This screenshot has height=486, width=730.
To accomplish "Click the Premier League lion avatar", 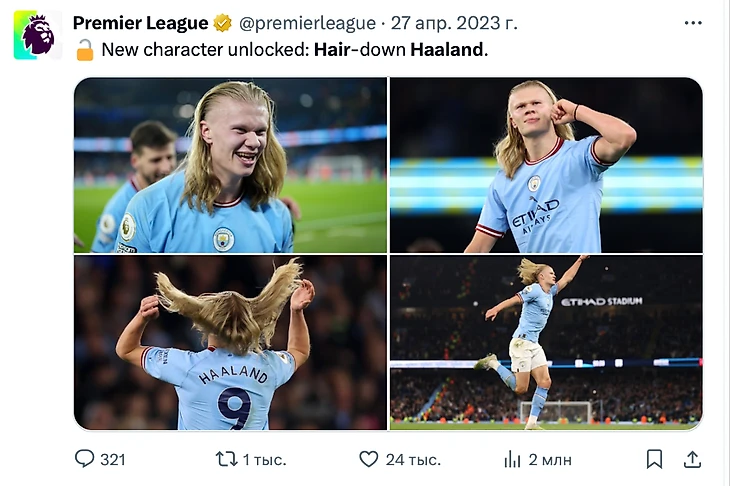I will click(x=38, y=35).
